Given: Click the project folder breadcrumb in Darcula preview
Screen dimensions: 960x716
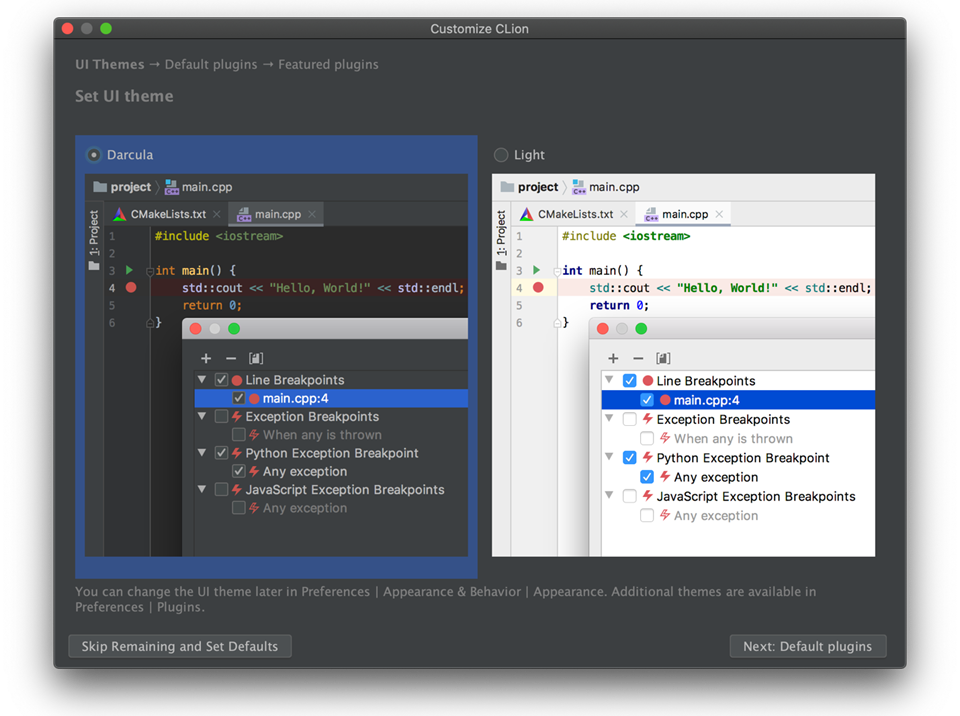Looking at the screenshot, I should [x=122, y=187].
